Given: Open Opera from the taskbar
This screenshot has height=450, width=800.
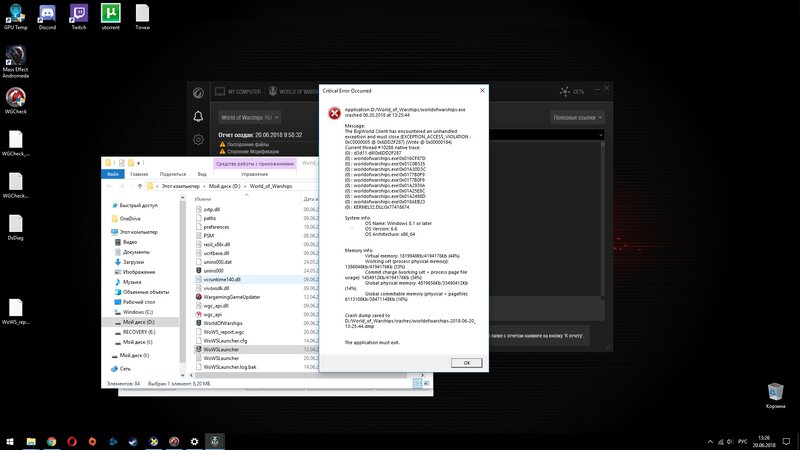Looking at the screenshot, I should click(72, 441).
